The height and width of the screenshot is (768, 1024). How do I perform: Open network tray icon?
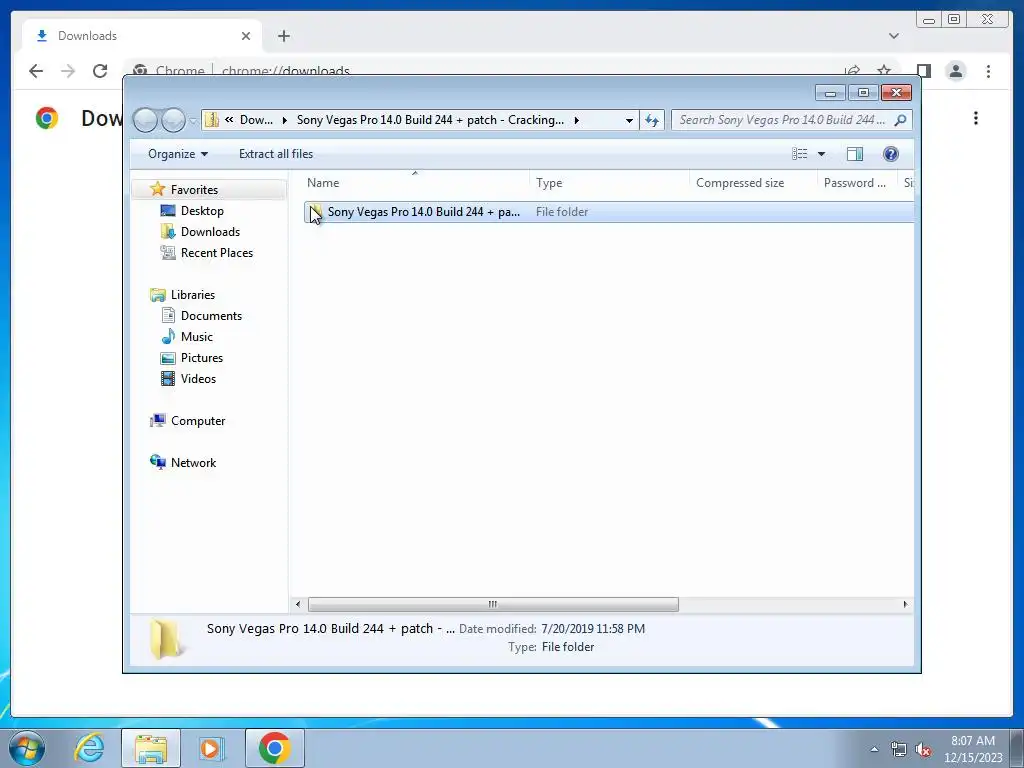899,750
